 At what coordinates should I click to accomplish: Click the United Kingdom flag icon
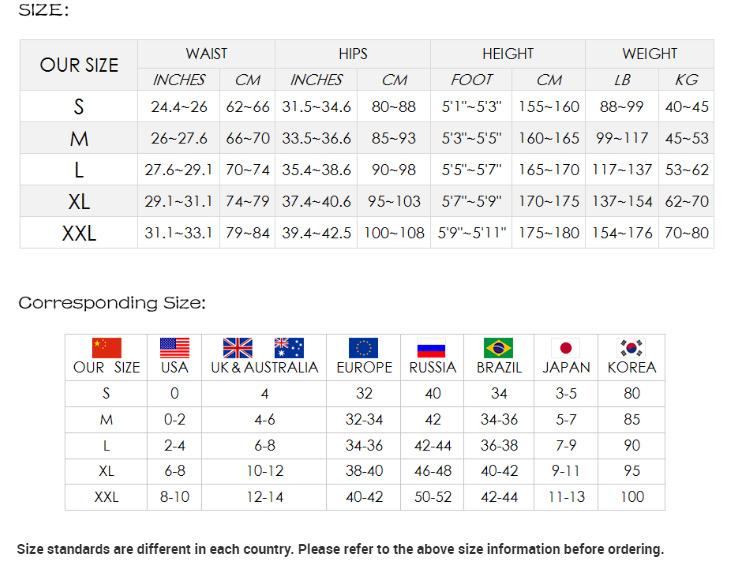(x=238, y=347)
